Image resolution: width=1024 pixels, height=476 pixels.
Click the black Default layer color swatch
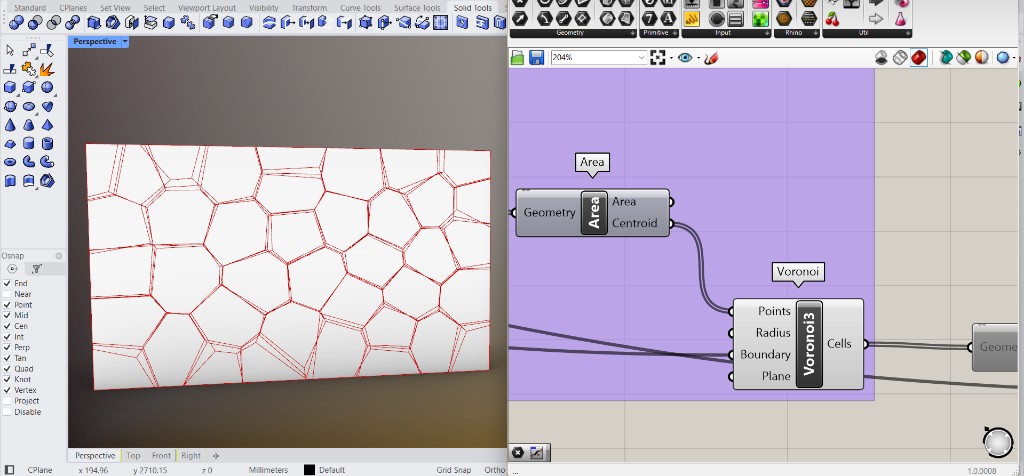310,470
